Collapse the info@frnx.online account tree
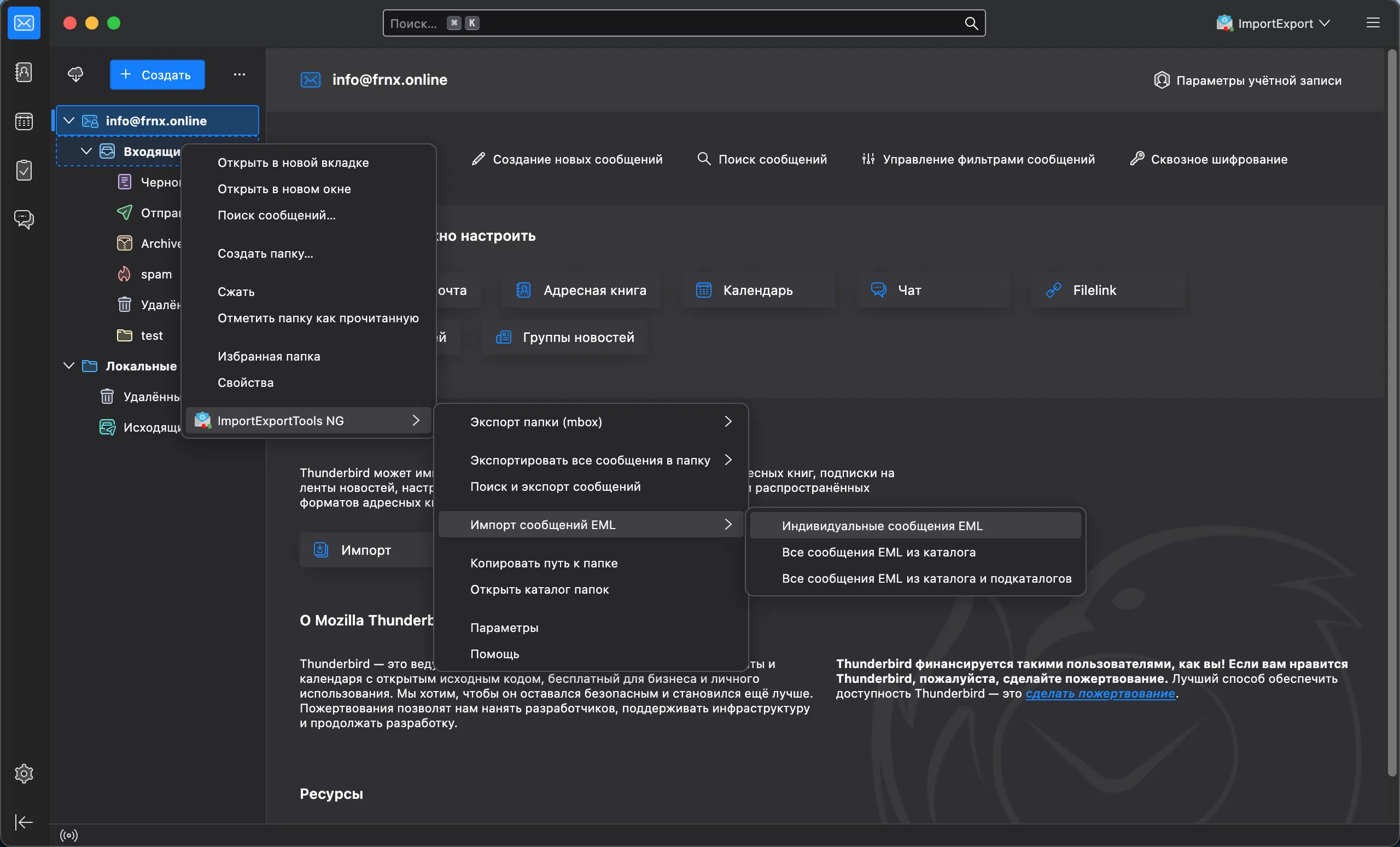 (x=69, y=120)
